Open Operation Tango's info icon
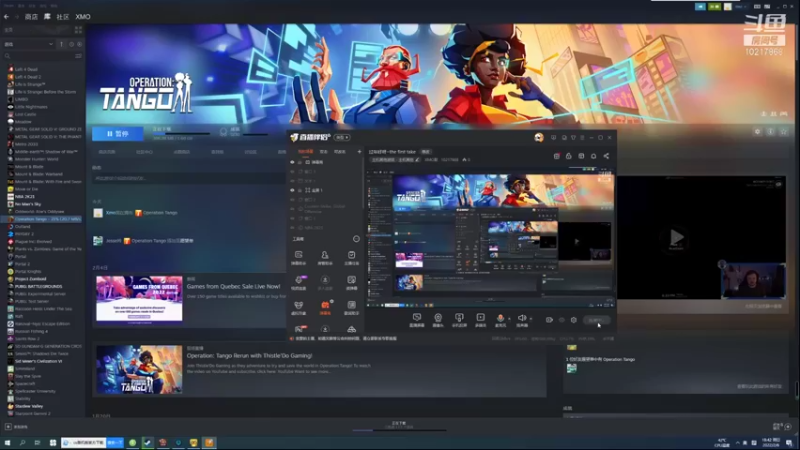The height and width of the screenshot is (450, 800). pyautogui.click(x=770, y=132)
